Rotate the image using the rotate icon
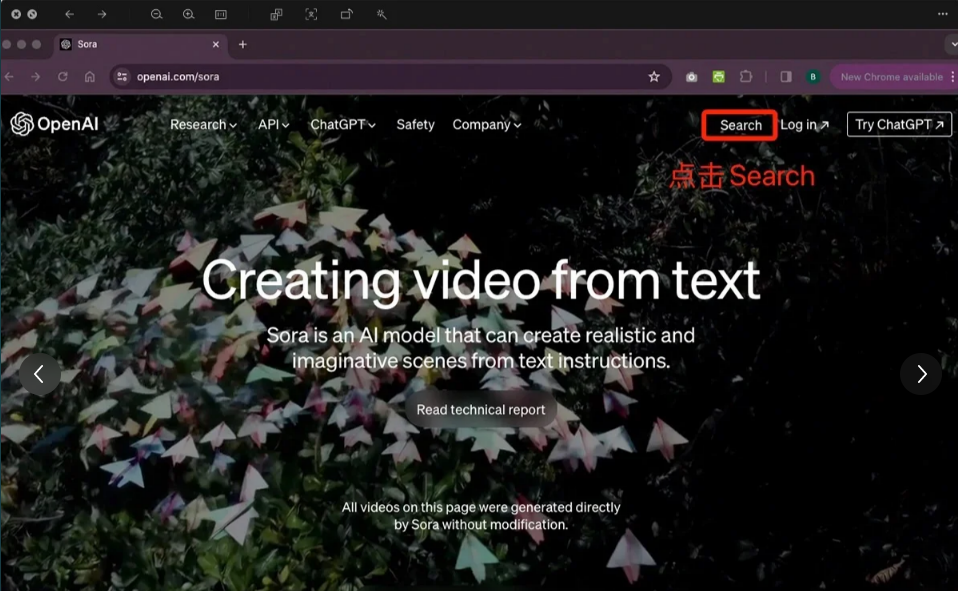958x591 pixels. pyautogui.click(x=346, y=14)
